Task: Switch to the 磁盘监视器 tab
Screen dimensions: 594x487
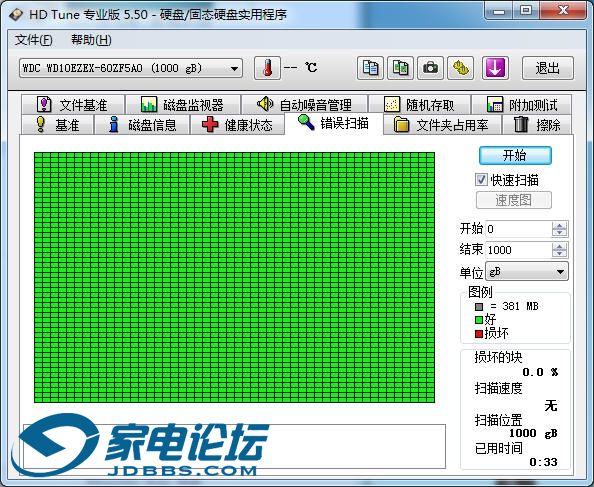Action: pos(183,105)
